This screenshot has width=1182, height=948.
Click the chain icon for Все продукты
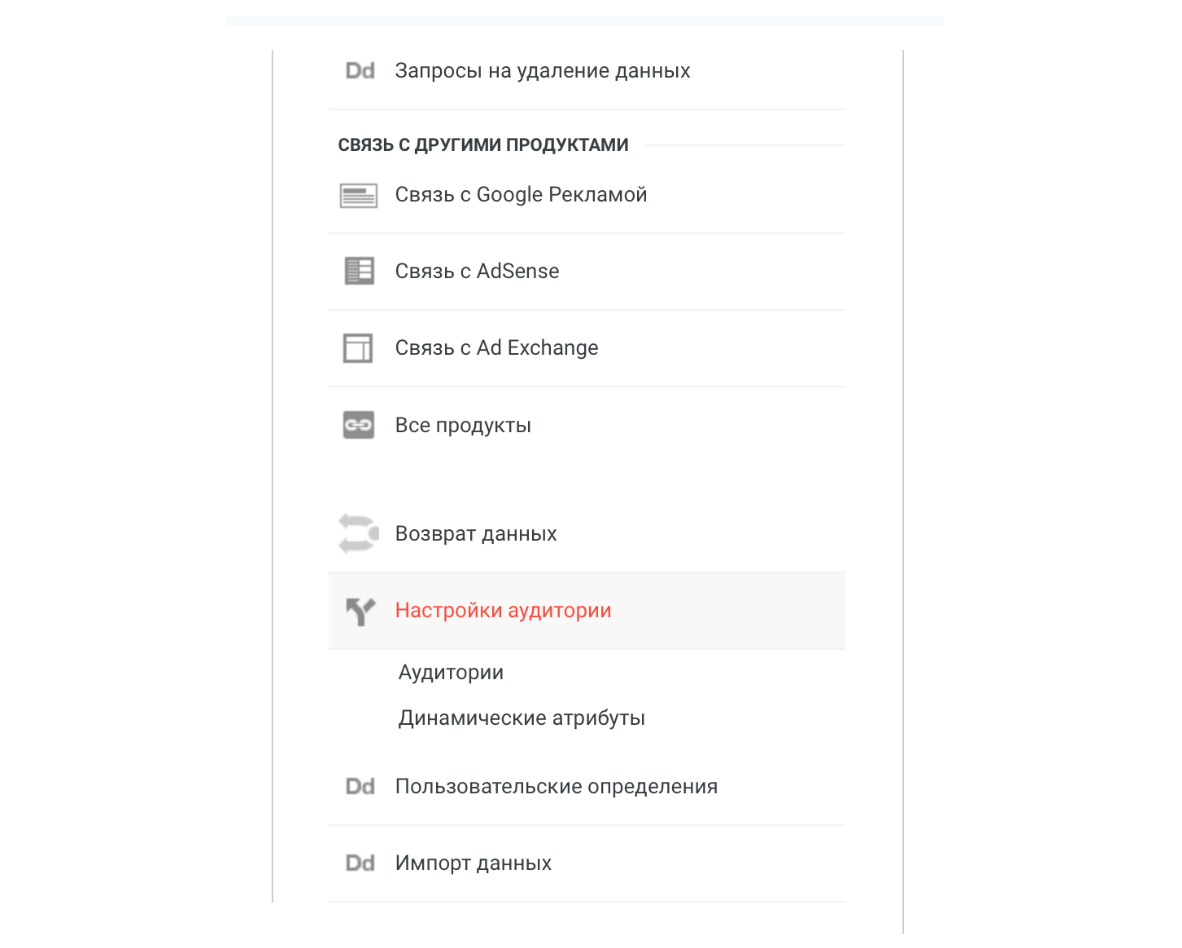click(359, 425)
